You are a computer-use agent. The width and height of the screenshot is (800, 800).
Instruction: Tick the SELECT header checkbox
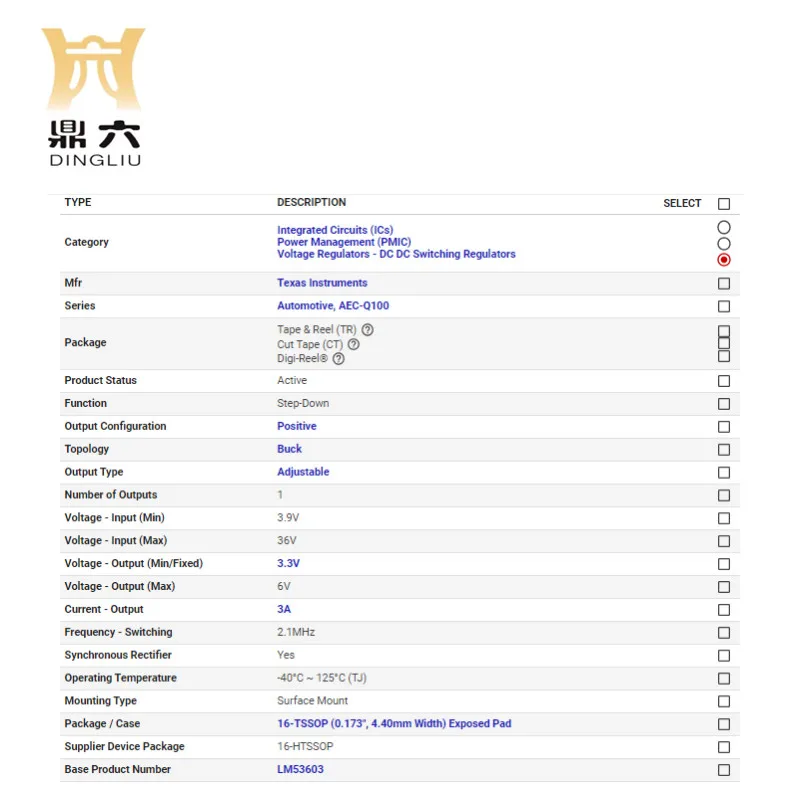tap(723, 204)
